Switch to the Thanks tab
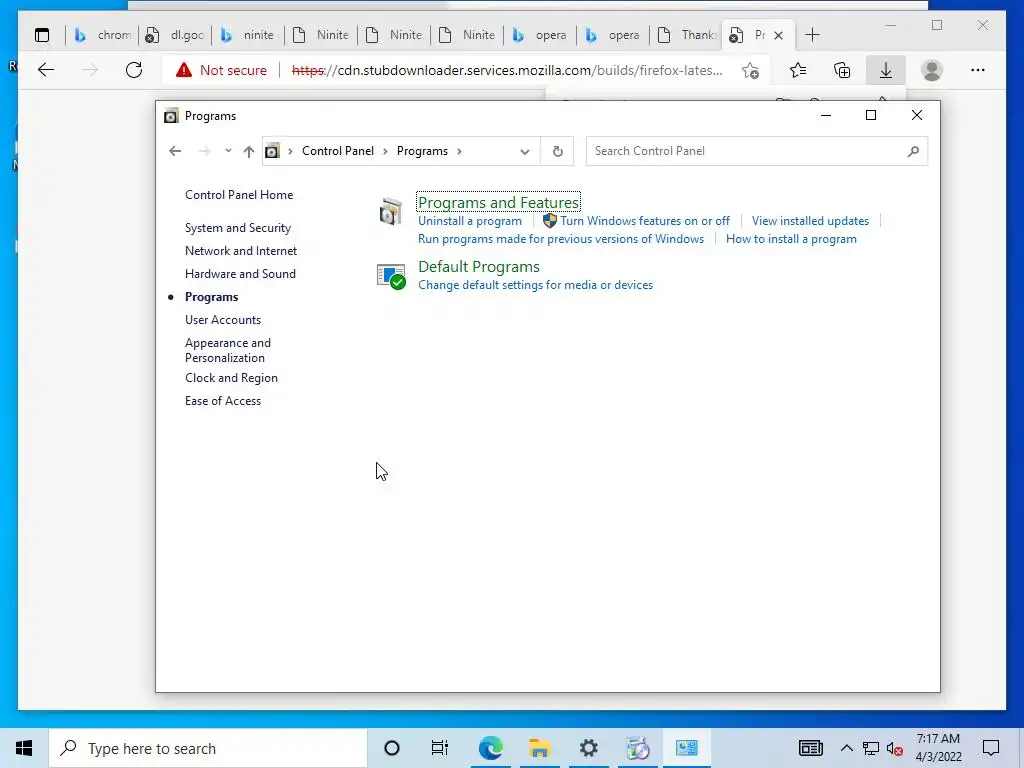 pos(686,35)
